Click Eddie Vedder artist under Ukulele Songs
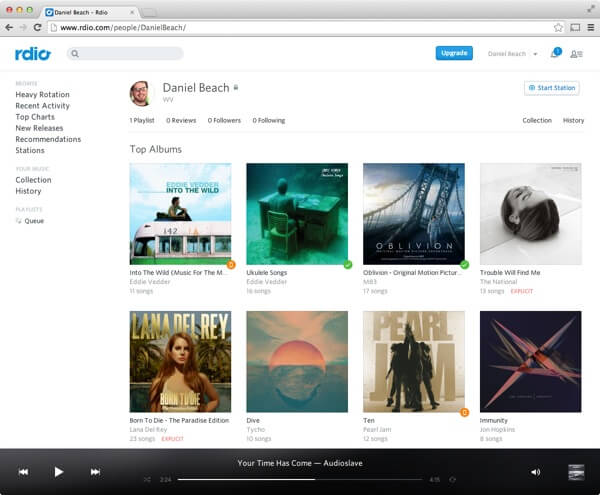Image resolution: width=600 pixels, height=495 pixels. pyautogui.click(x=267, y=282)
